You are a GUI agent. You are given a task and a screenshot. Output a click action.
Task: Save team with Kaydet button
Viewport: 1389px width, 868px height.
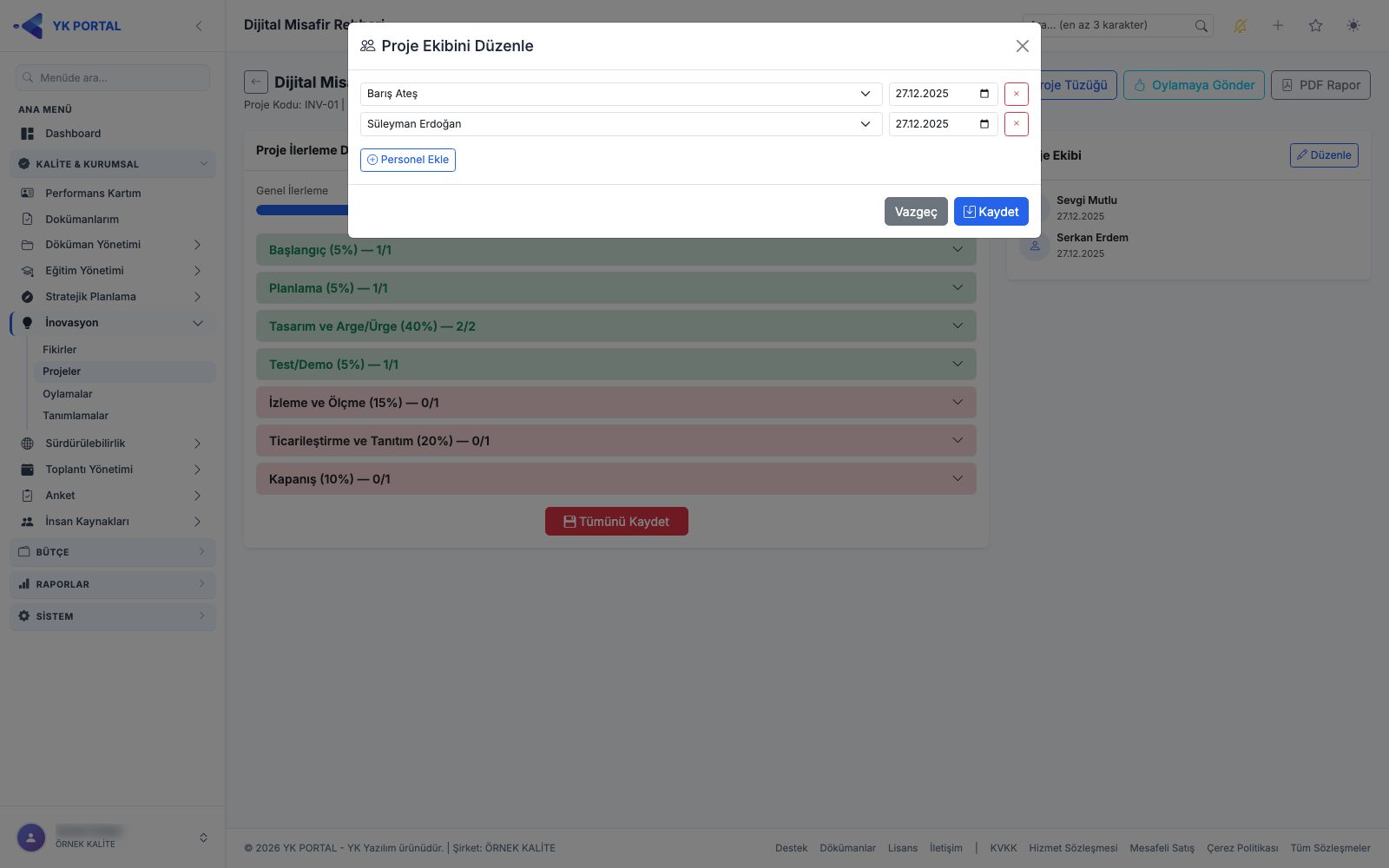991,212
